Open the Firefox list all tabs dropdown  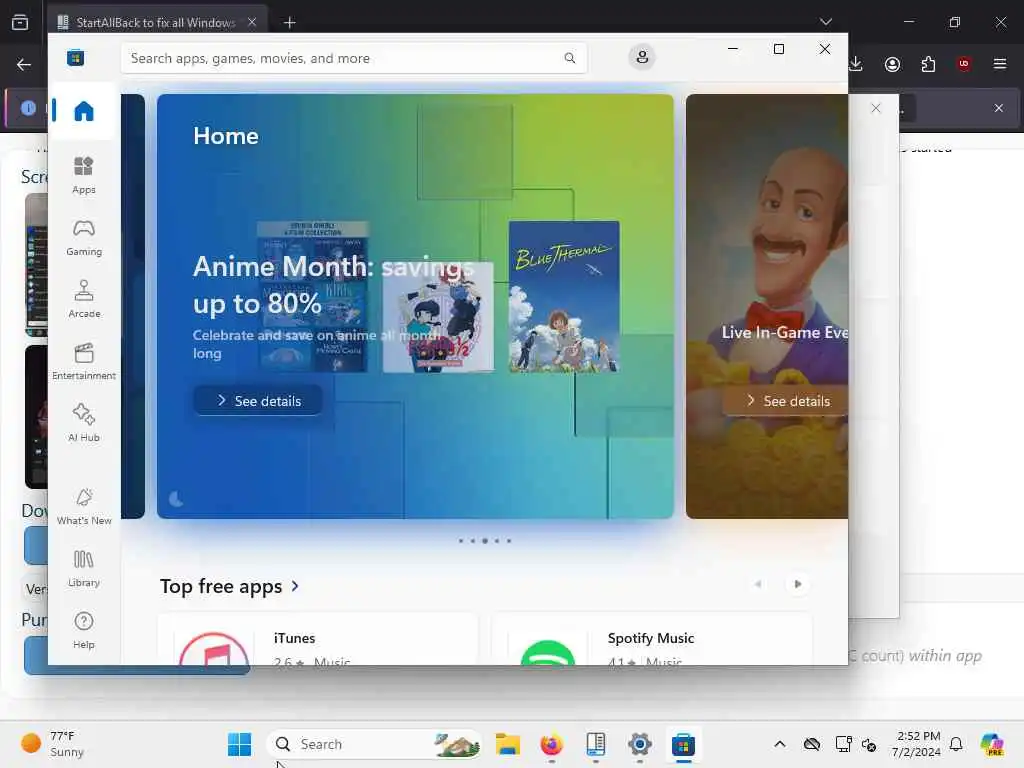(825, 22)
